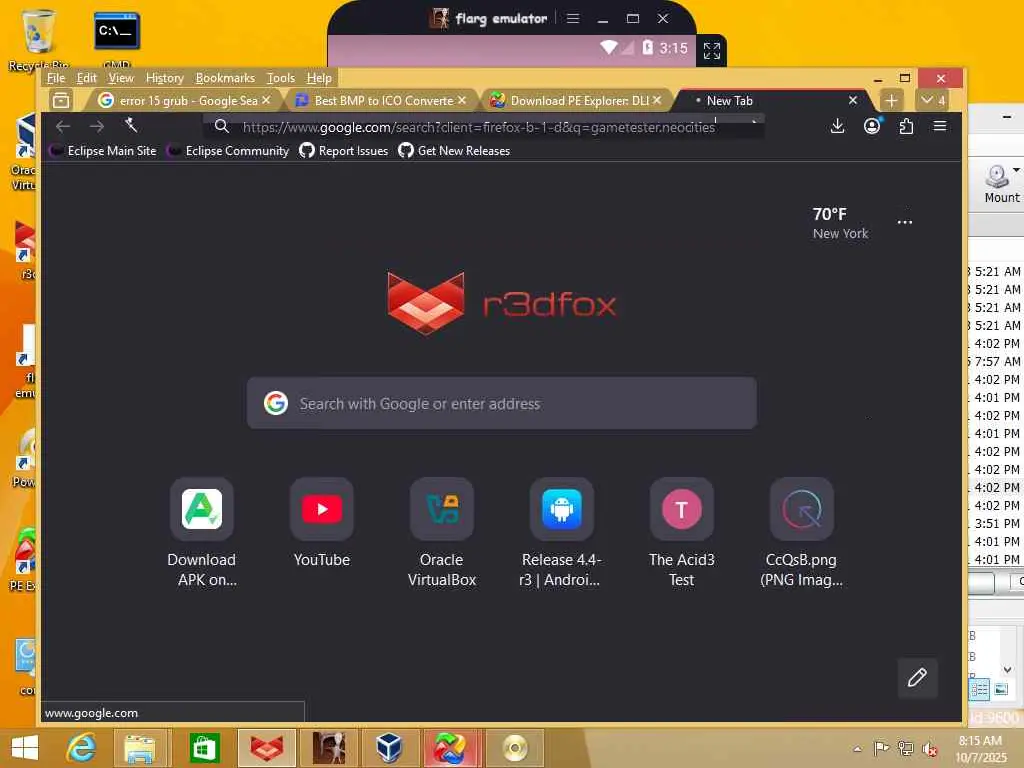Open the Edit menu
The image size is (1024, 768).
(x=87, y=78)
